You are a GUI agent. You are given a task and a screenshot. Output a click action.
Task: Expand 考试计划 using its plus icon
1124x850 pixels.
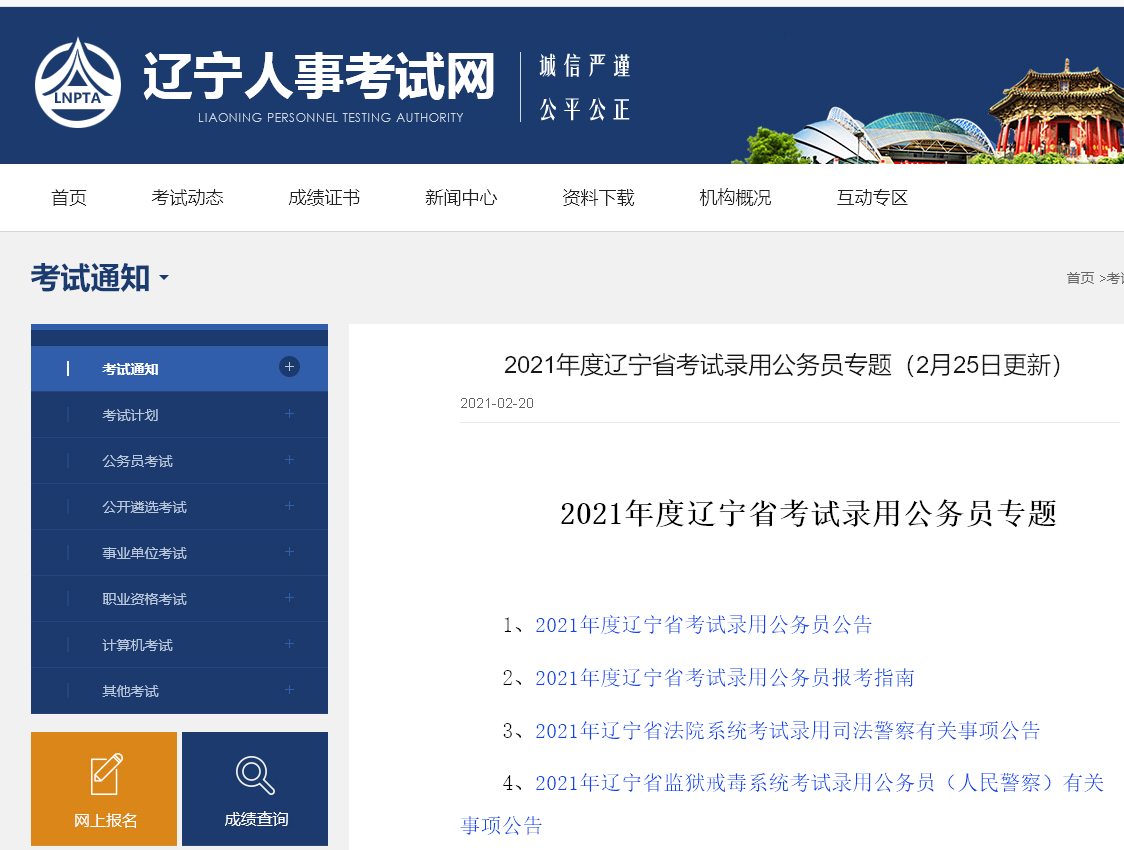click(289, 414)
